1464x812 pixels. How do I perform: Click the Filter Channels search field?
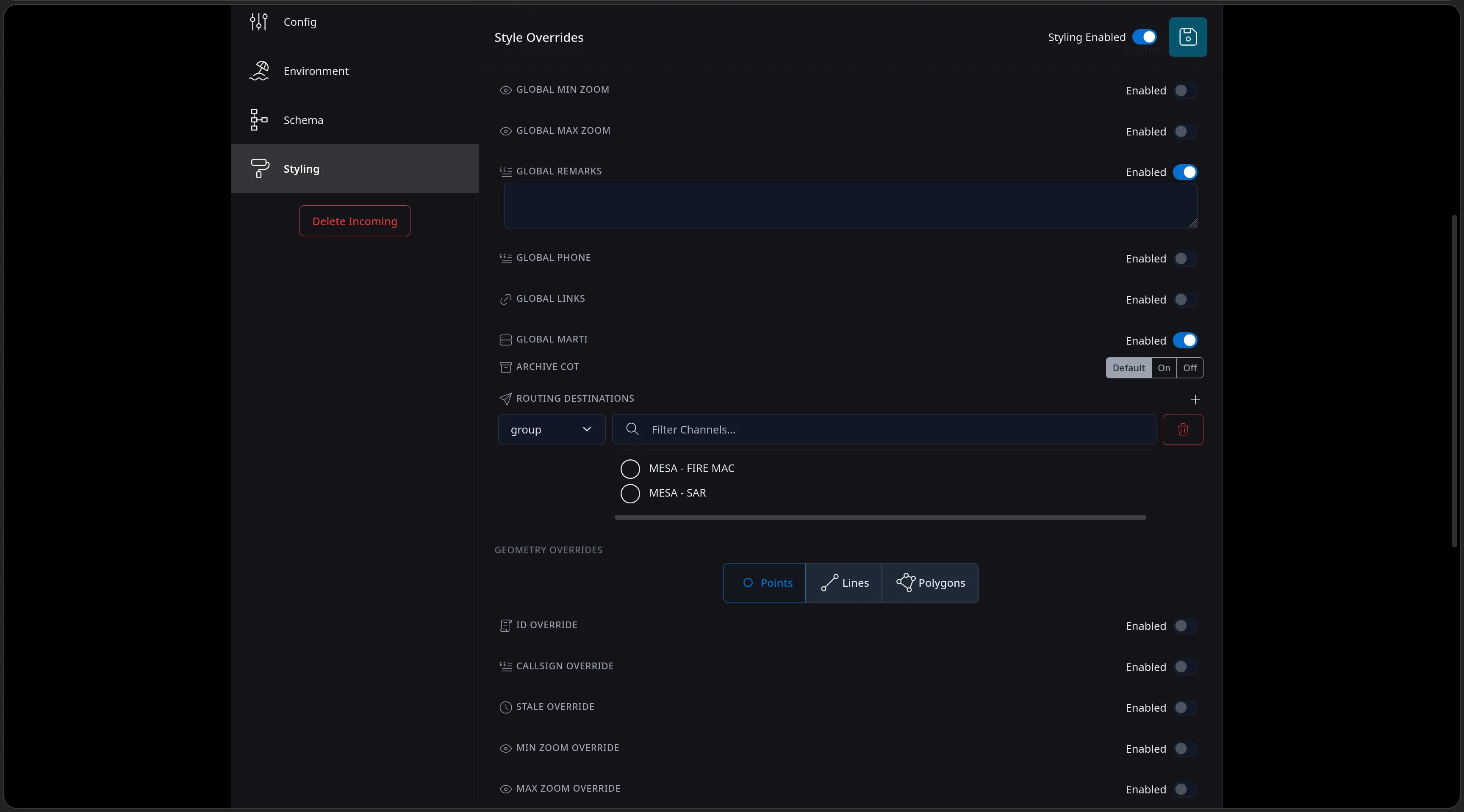point(884,429)
